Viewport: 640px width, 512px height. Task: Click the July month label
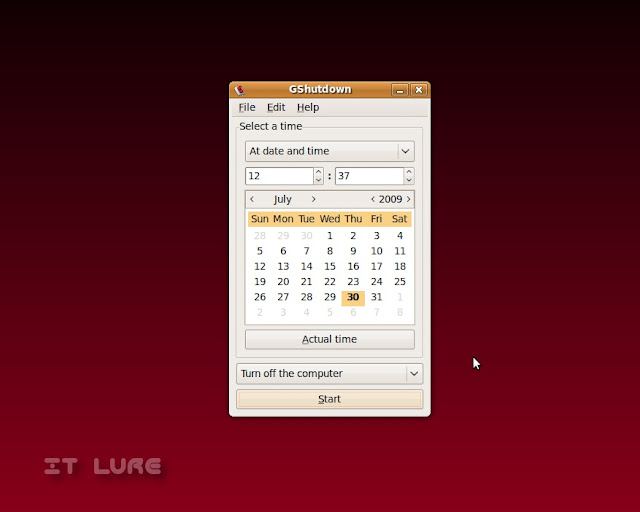click(282, 200)
